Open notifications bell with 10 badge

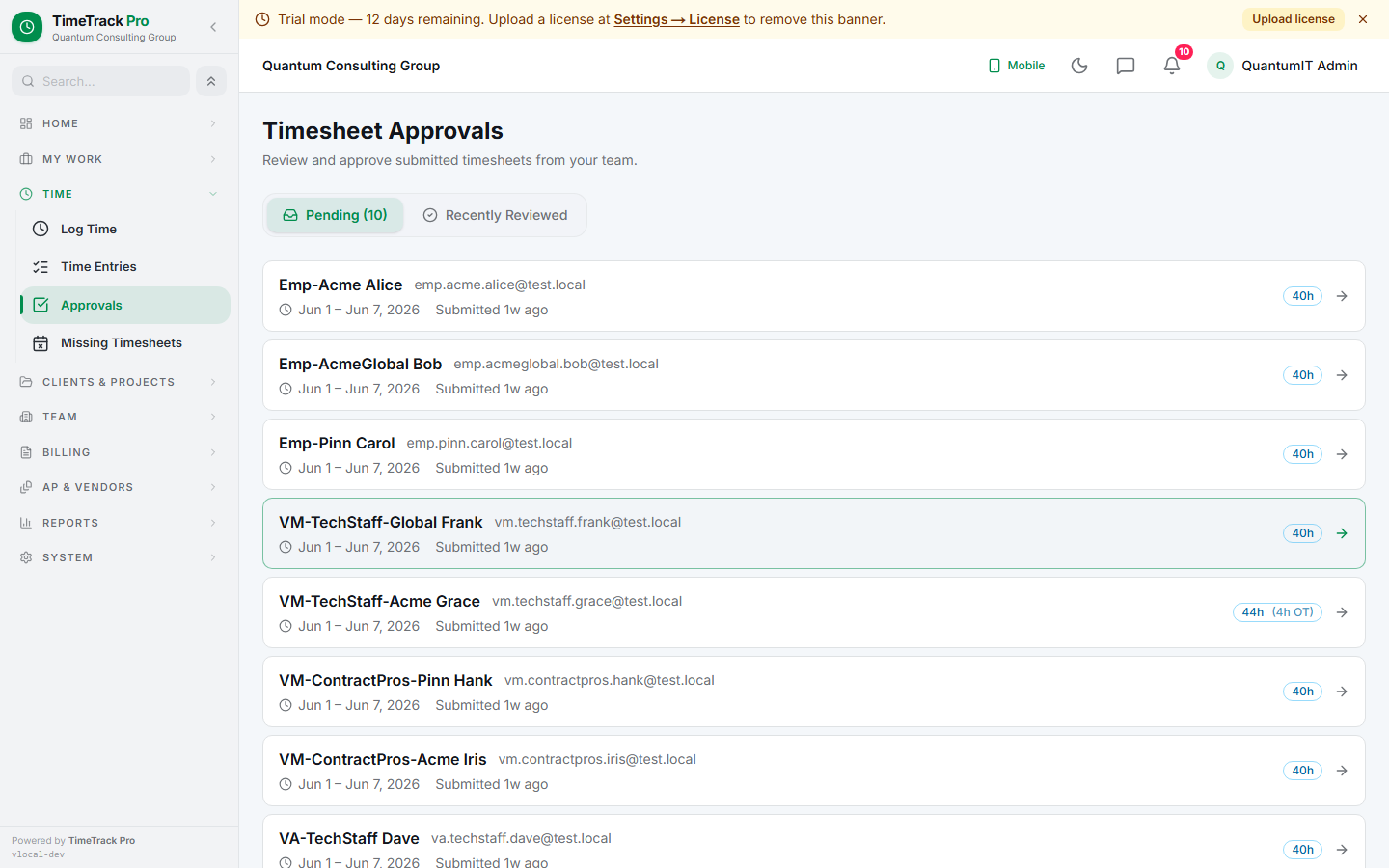1172,66
